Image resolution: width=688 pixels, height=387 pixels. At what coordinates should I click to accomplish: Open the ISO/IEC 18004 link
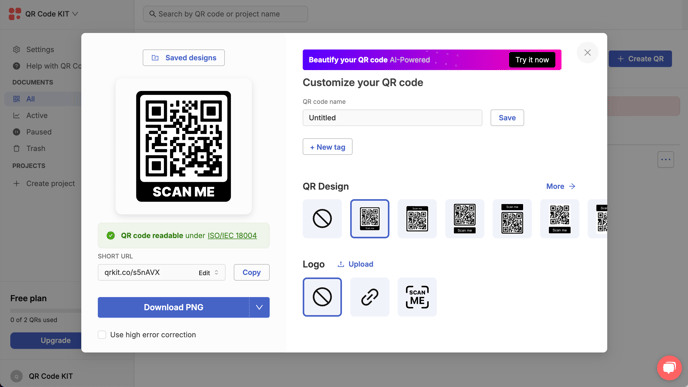pos(232,236)
